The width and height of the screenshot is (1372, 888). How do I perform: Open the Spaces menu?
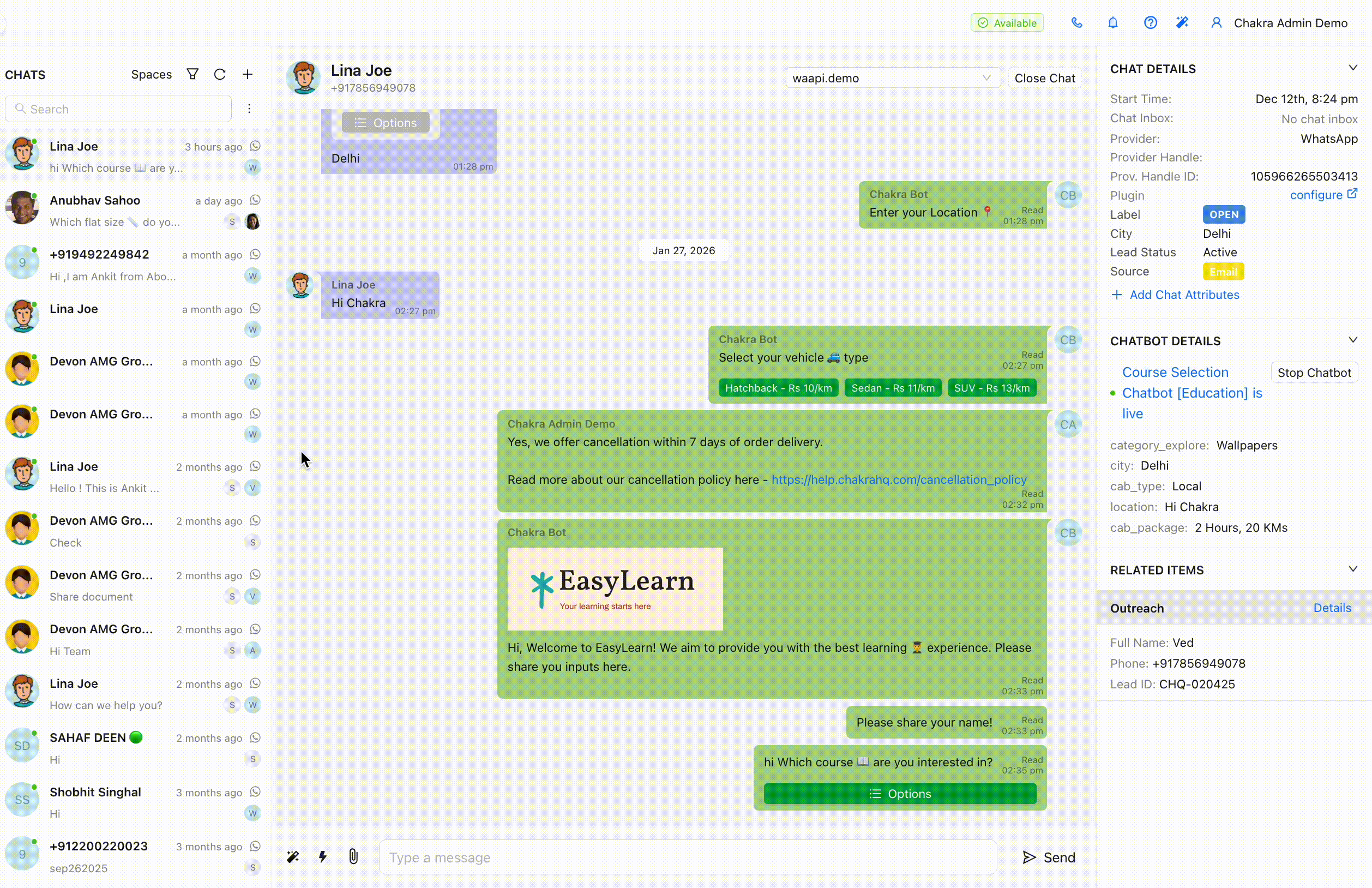pos(151,74)
